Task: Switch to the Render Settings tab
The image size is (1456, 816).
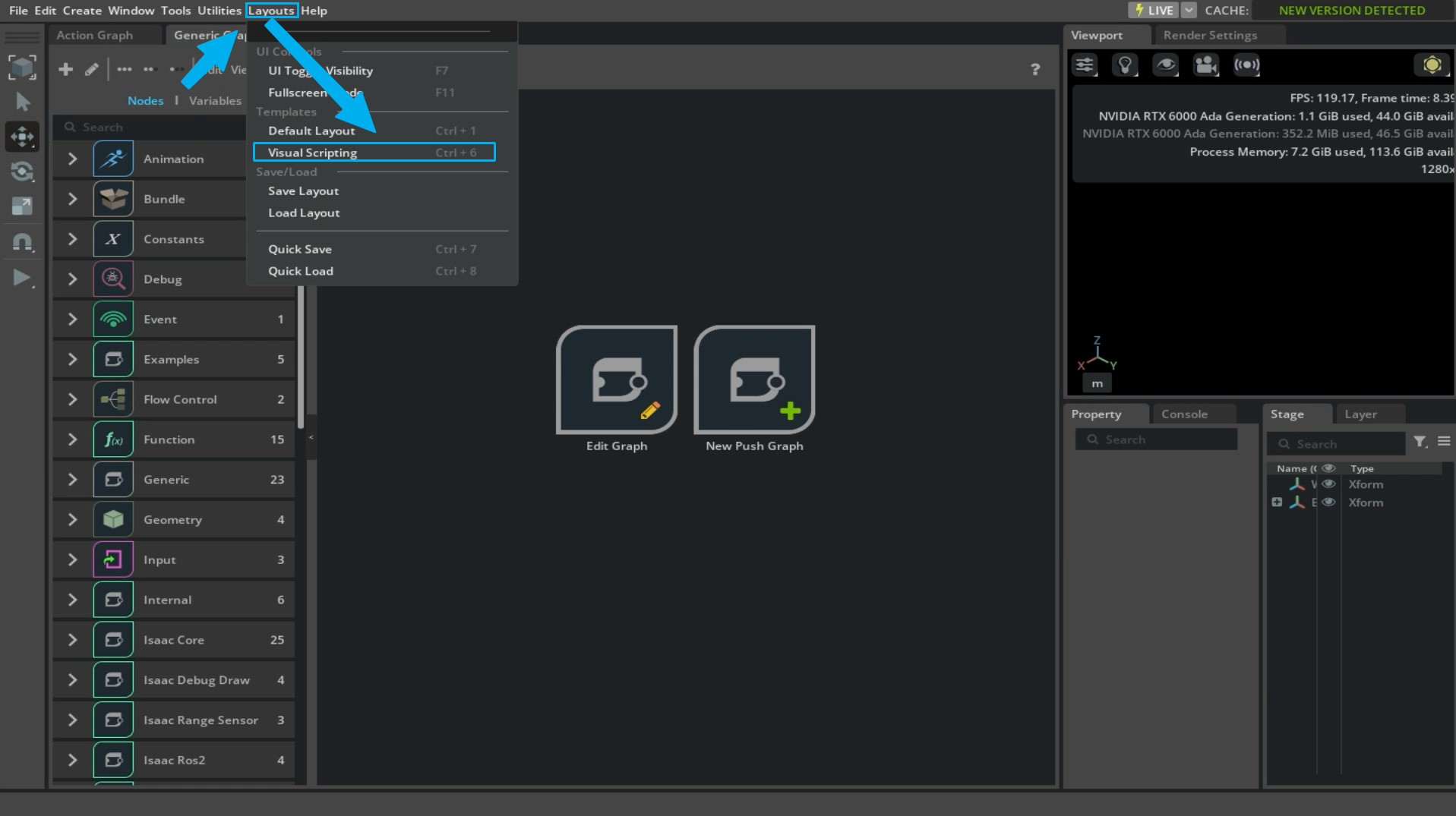Action: coord(1210,36)
